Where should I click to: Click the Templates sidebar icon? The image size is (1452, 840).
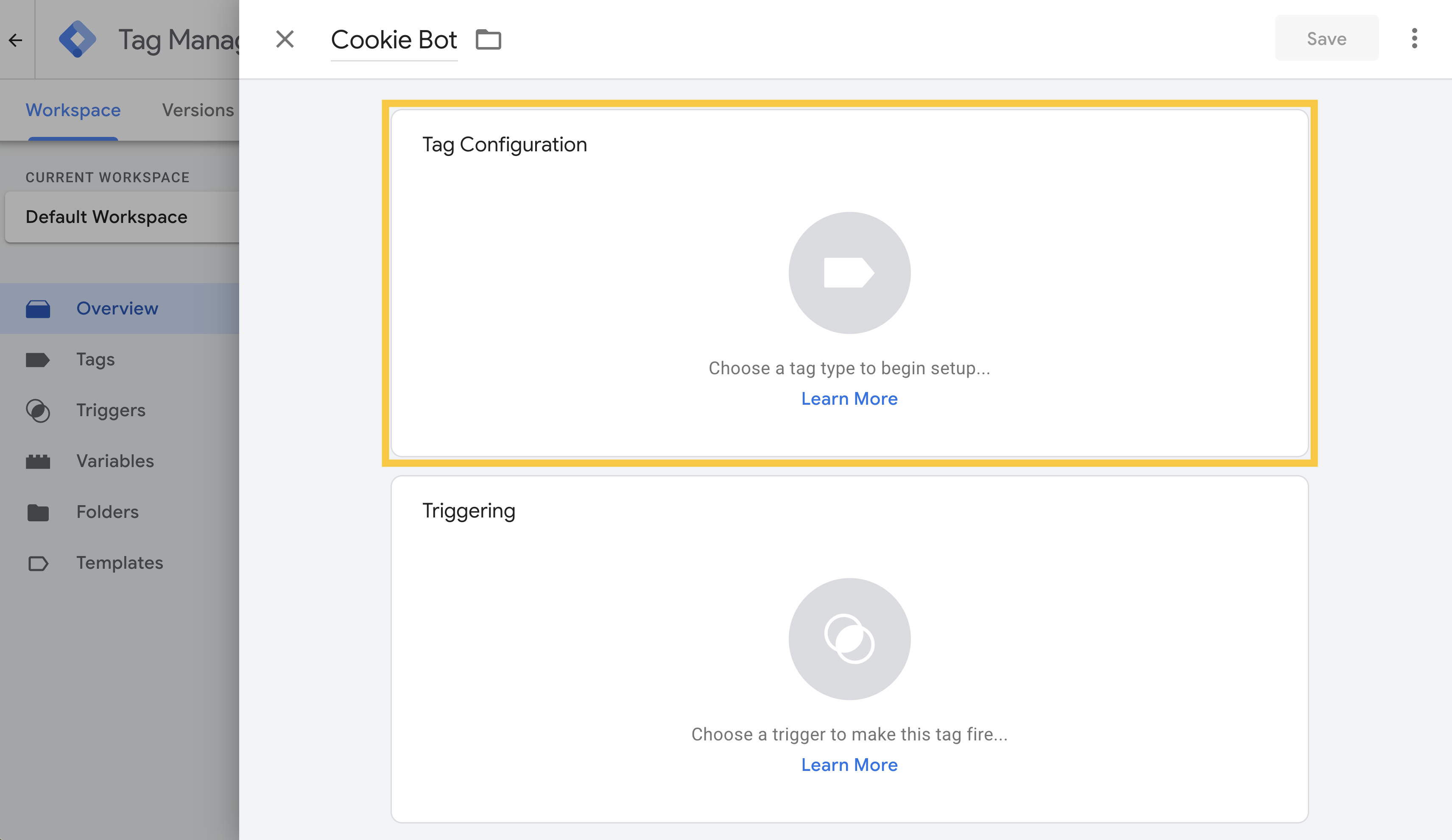point(38,563)
